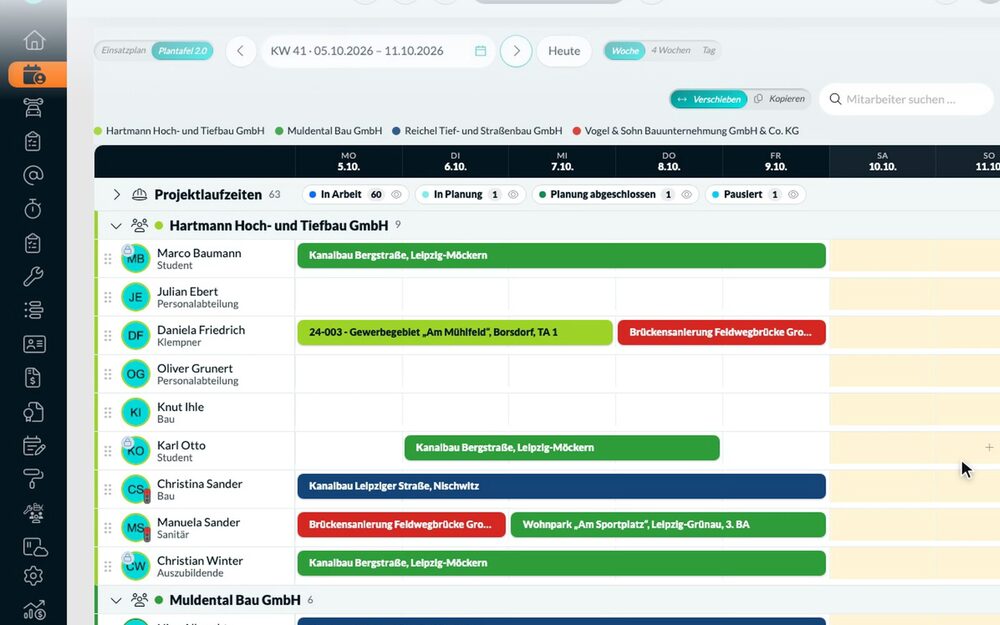
Task: Click the JE avatar of Julian Ebert
Action: 135,297
